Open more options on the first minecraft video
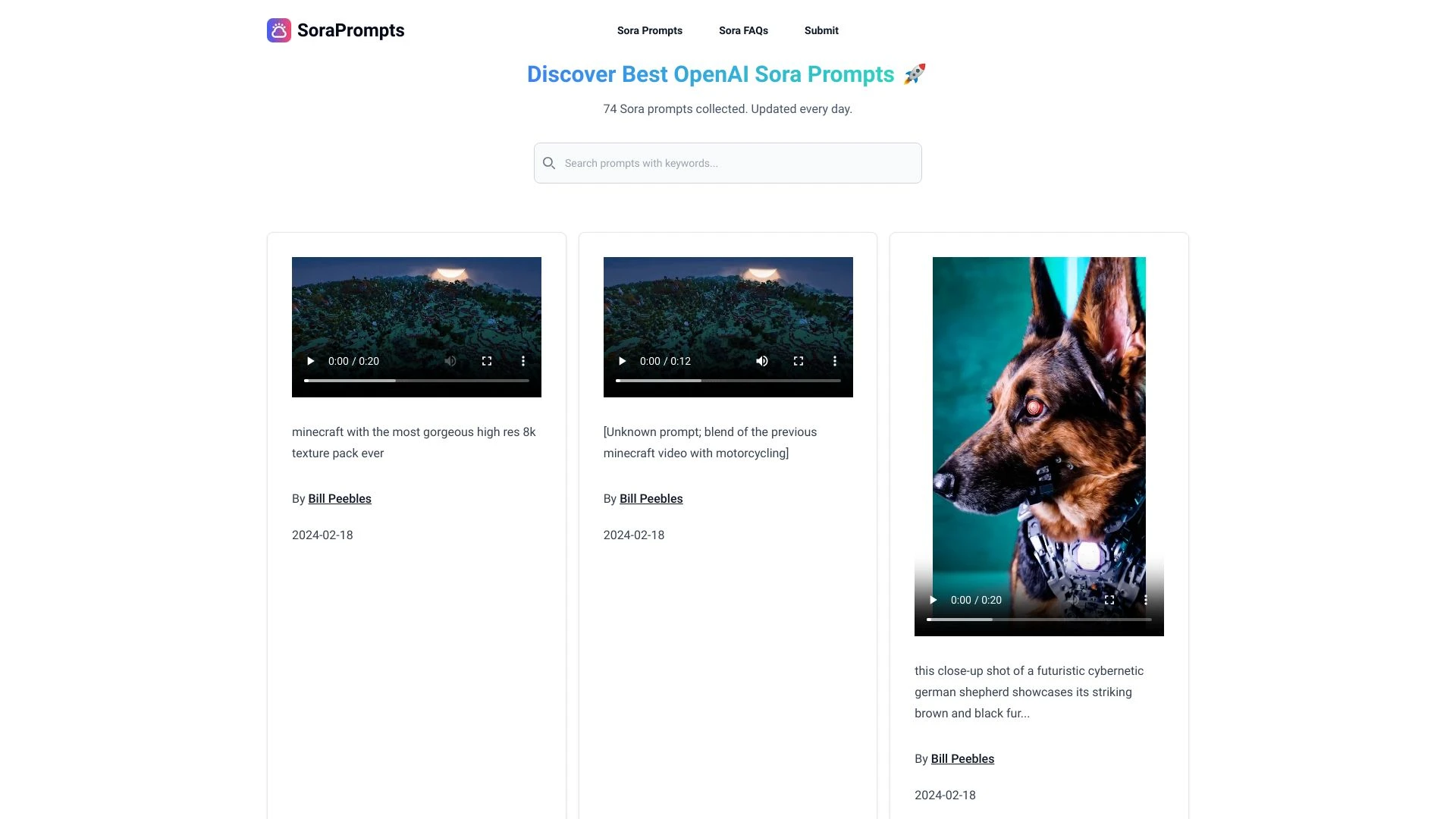 [x=523, y=361]
